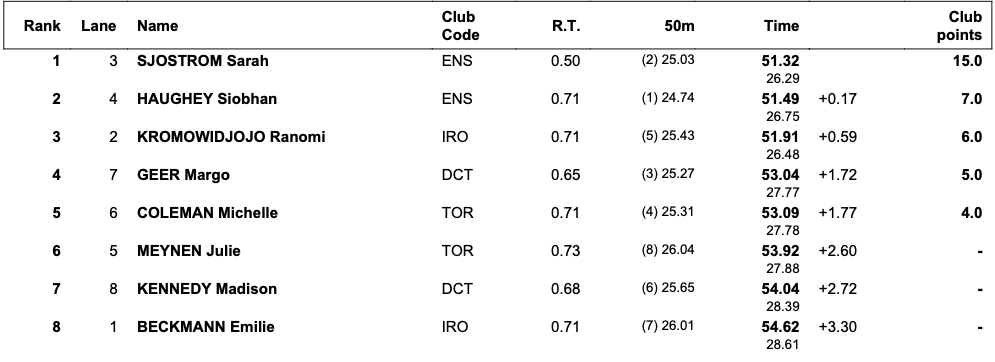Click COLEMAN Michelle's name
The height and width of the screenshot is (362, 995).
pos(208,213)
